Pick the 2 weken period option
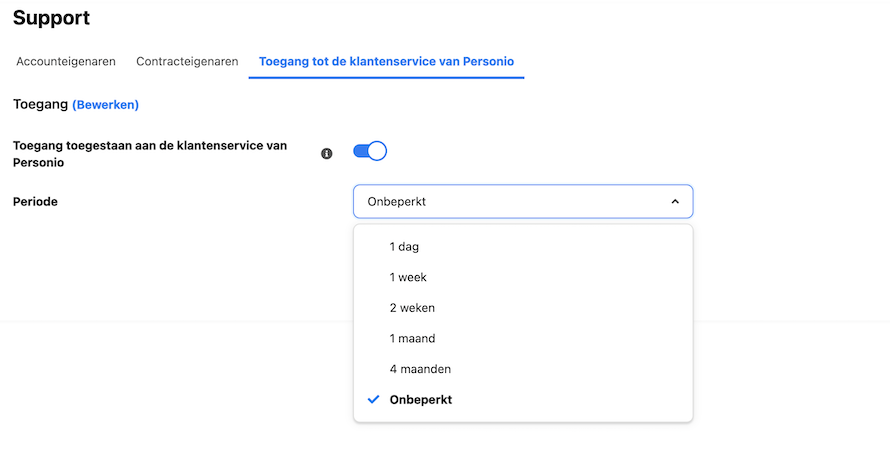The height and width of the screenshot is (476, 890). tap(523, 308)
